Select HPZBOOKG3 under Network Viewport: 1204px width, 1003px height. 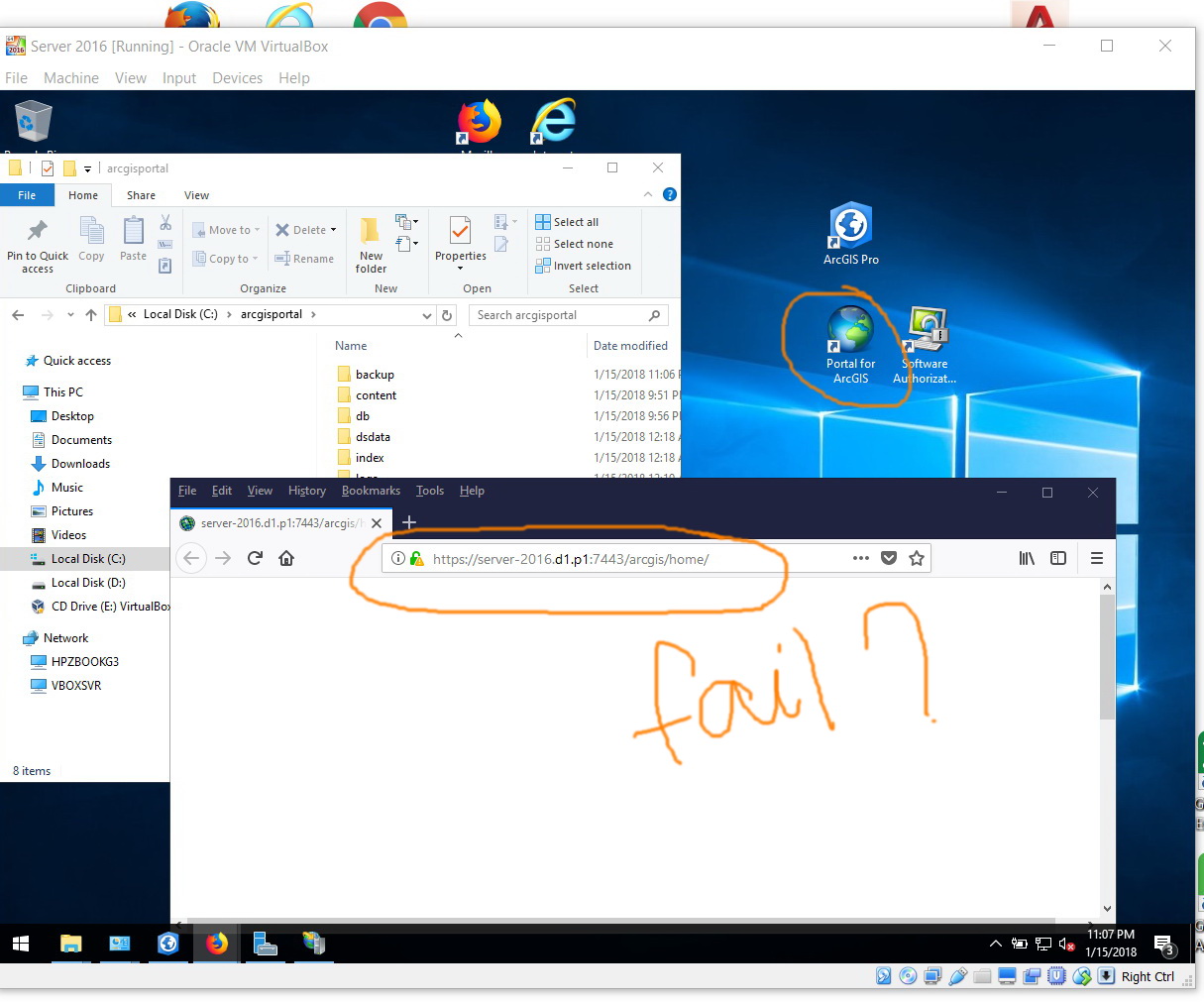(85, 662)
